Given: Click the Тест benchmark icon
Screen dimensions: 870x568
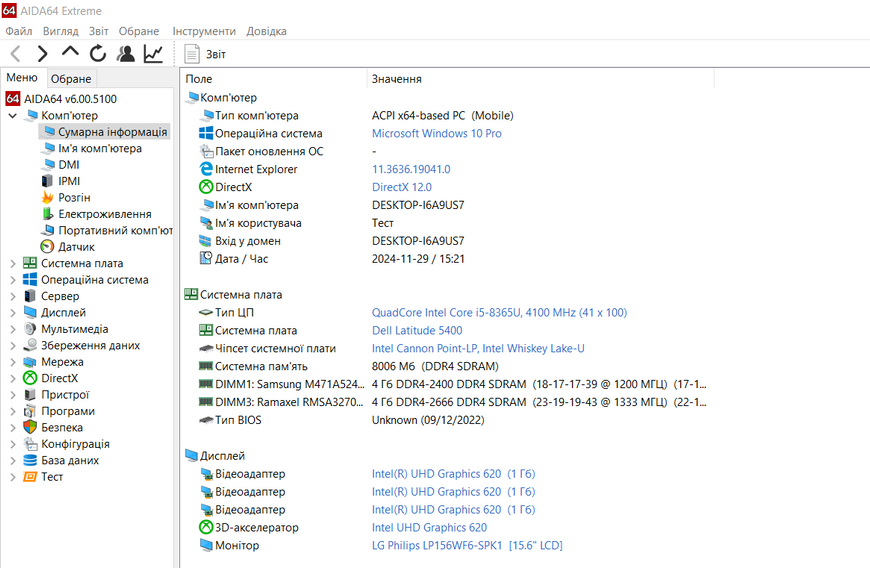Looking at the screenshot, I should [30, 476].
